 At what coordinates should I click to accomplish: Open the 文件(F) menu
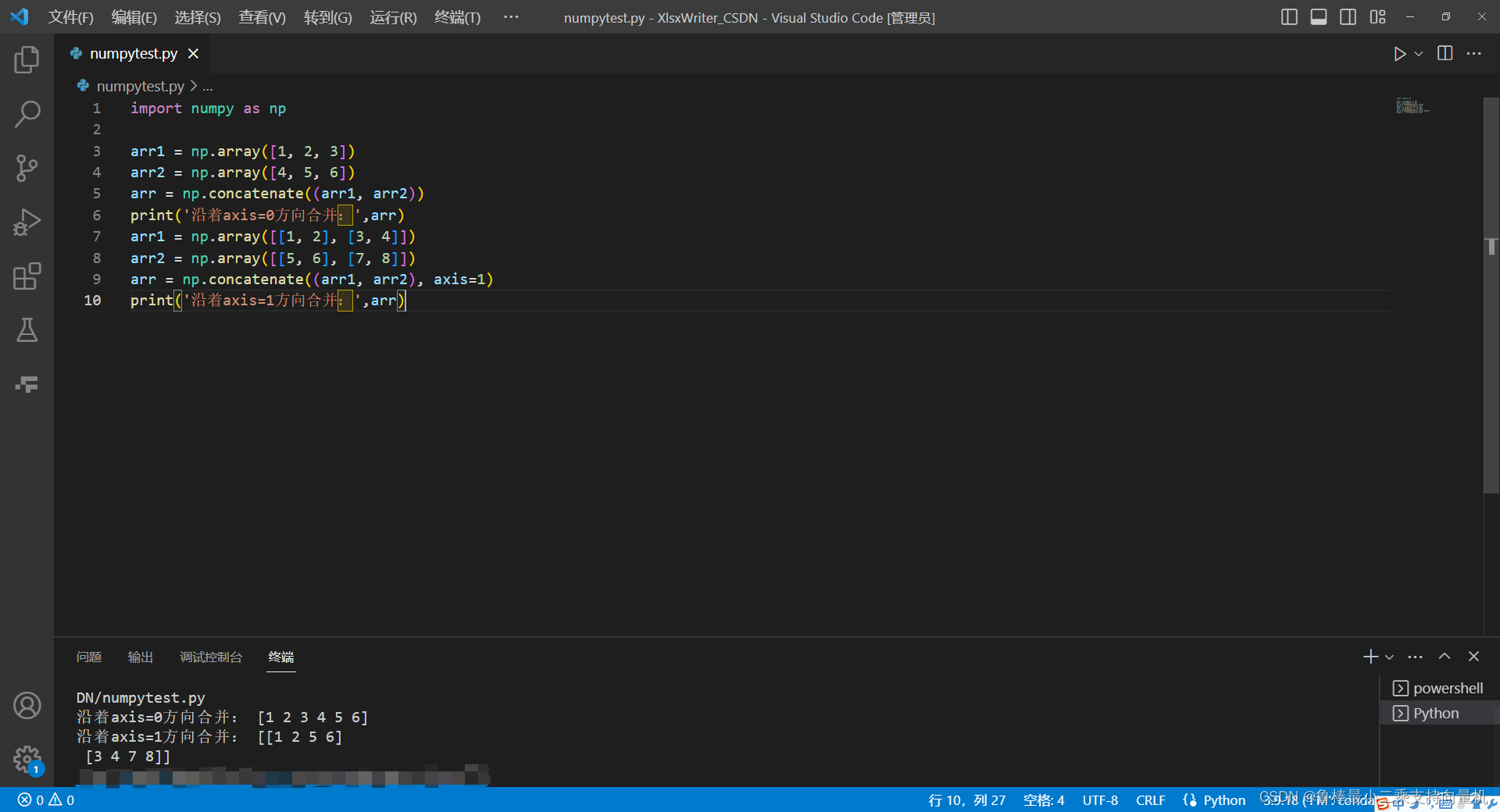pos(70,17)
